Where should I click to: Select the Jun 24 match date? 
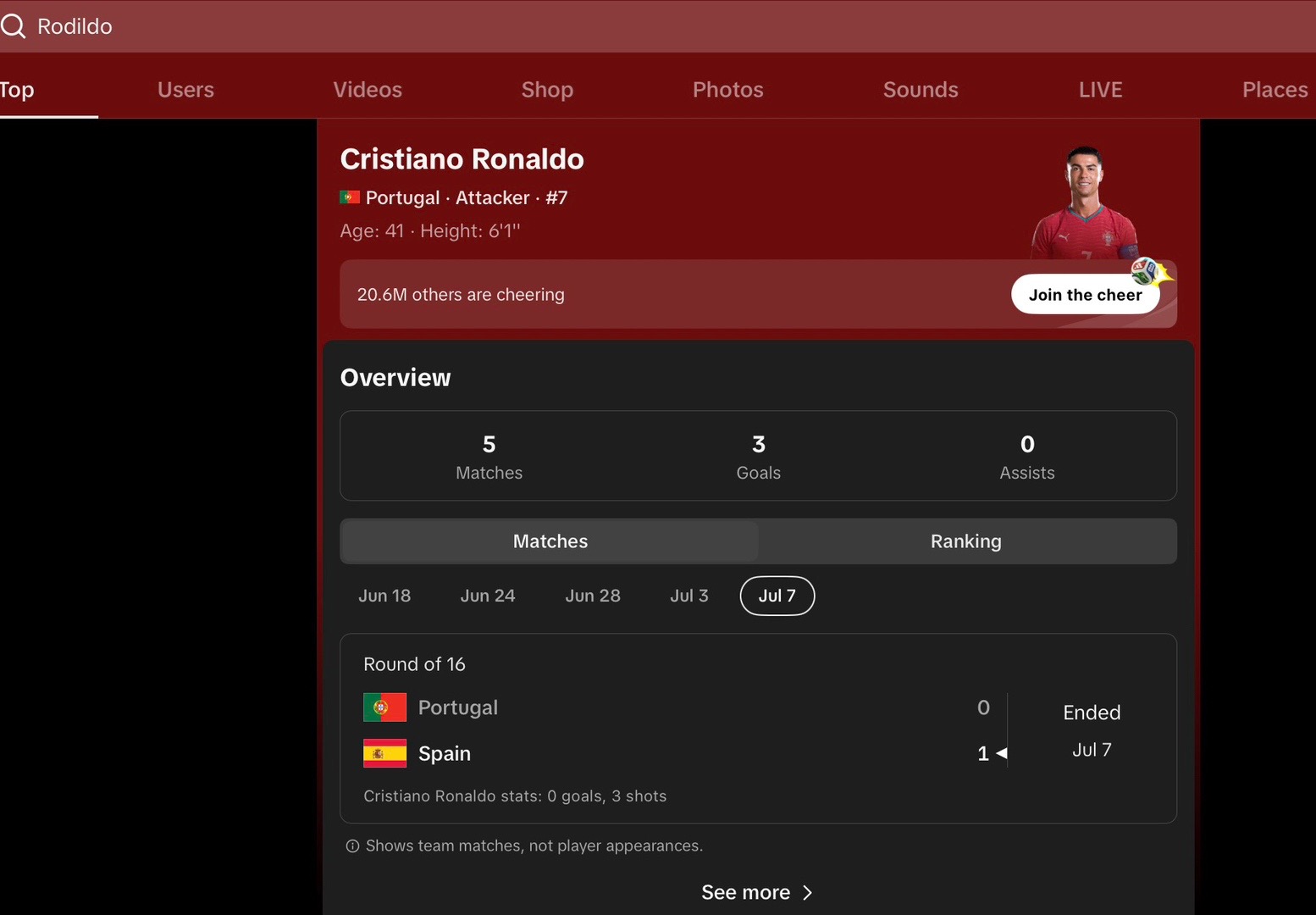click(x=488, y=596)
